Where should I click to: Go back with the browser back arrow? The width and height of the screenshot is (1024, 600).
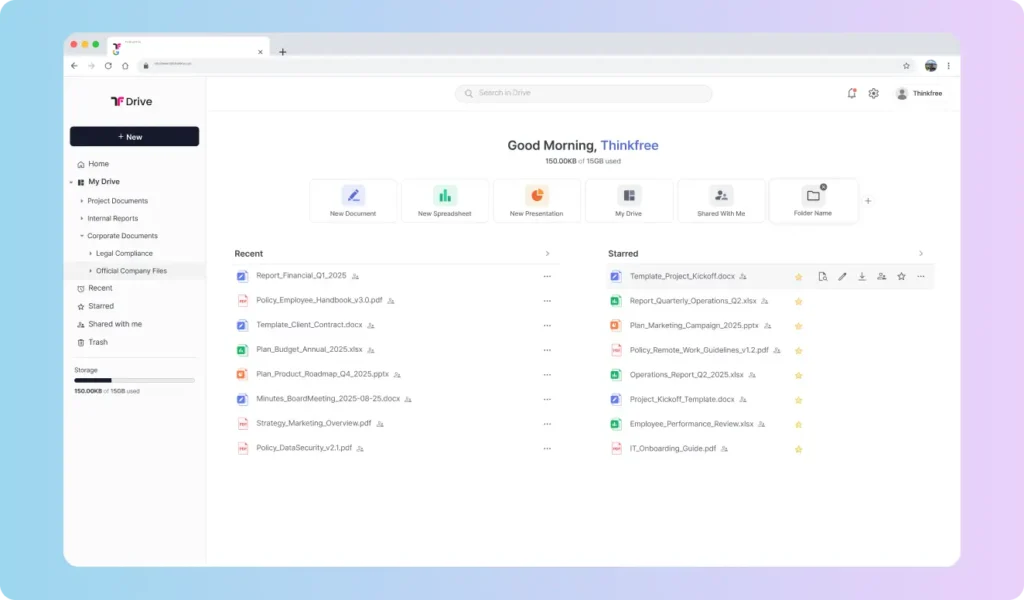point(74,66)
